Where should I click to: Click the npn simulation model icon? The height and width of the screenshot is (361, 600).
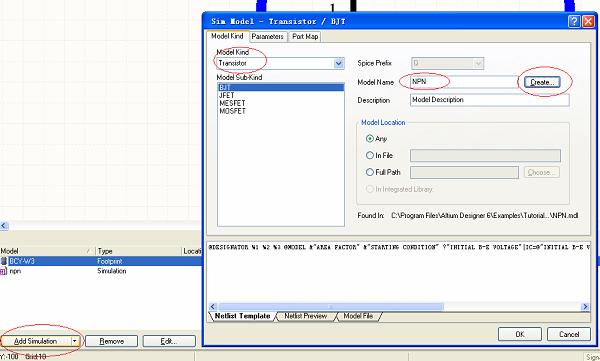point(3,271)
